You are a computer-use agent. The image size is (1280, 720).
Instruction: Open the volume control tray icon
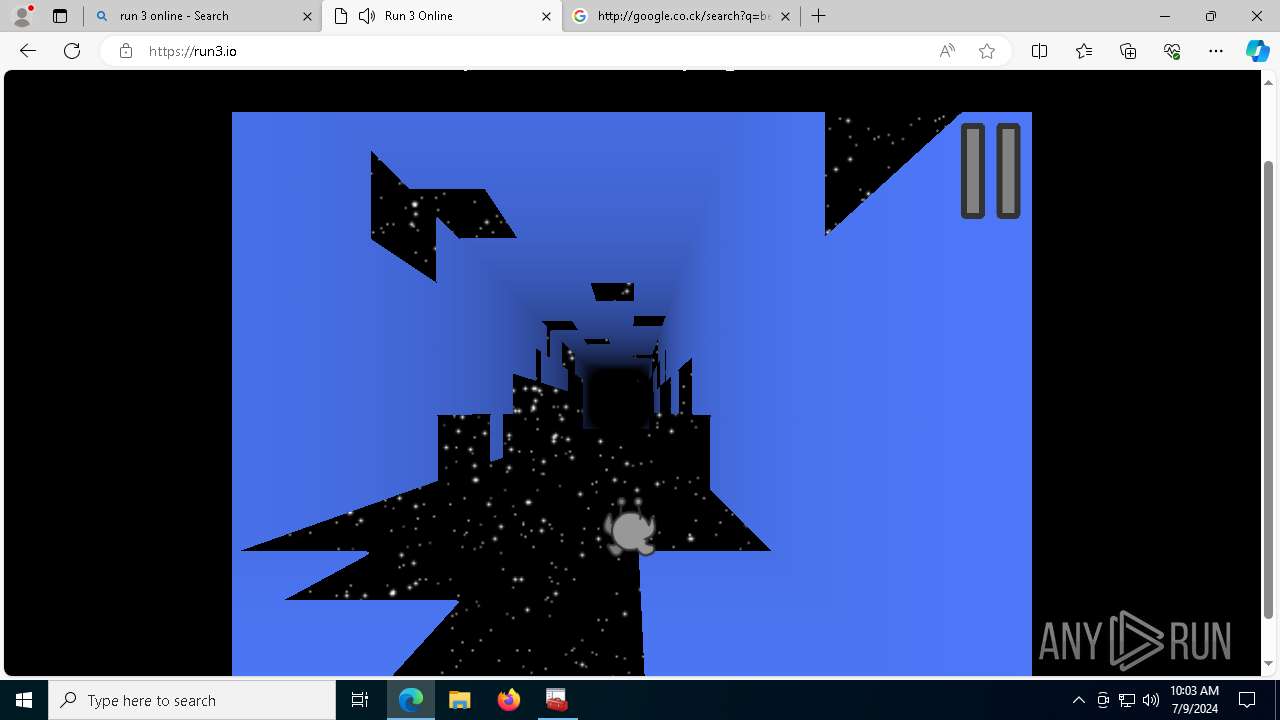pyautogui.click(x=1151, y=700)
